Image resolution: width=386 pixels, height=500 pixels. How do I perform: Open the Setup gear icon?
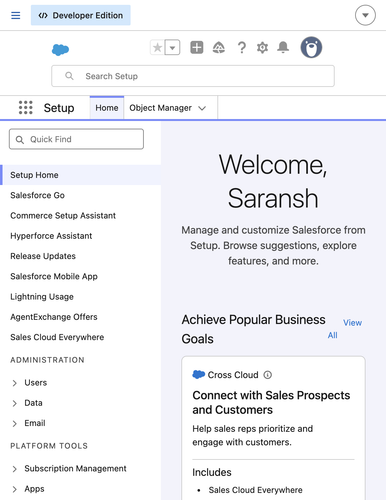click(262, 48)
